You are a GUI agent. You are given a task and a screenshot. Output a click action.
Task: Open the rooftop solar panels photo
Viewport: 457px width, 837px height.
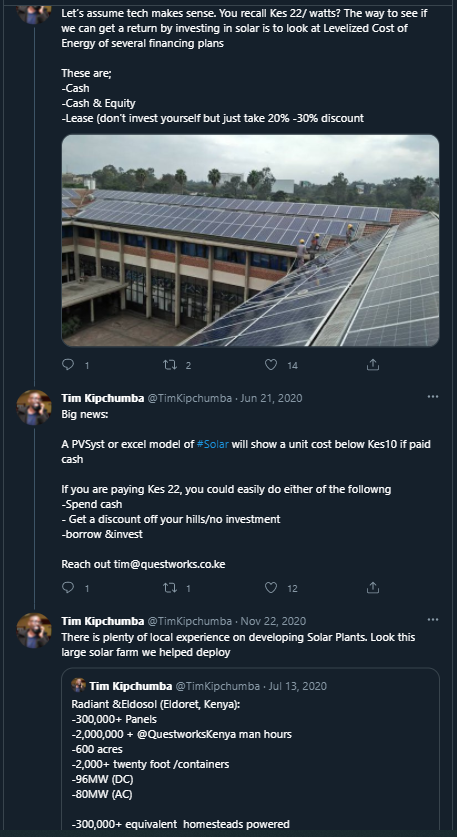[x=250, y=240]
